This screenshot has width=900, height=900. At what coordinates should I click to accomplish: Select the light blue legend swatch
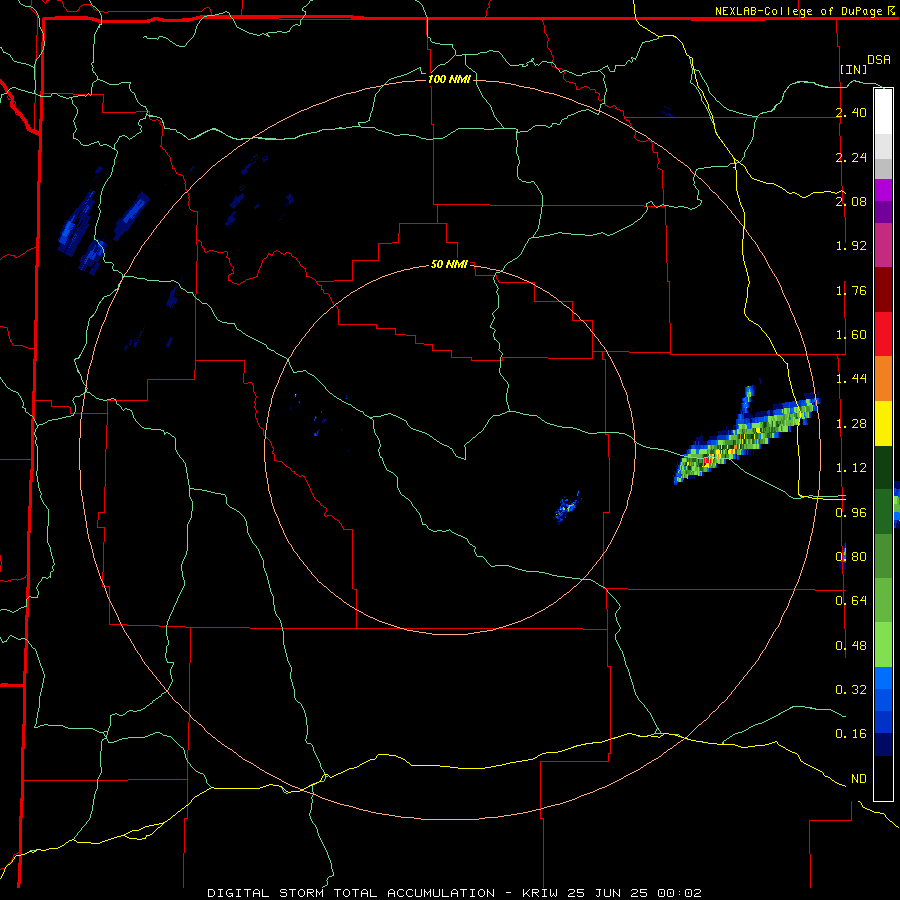tap(883, 678)
